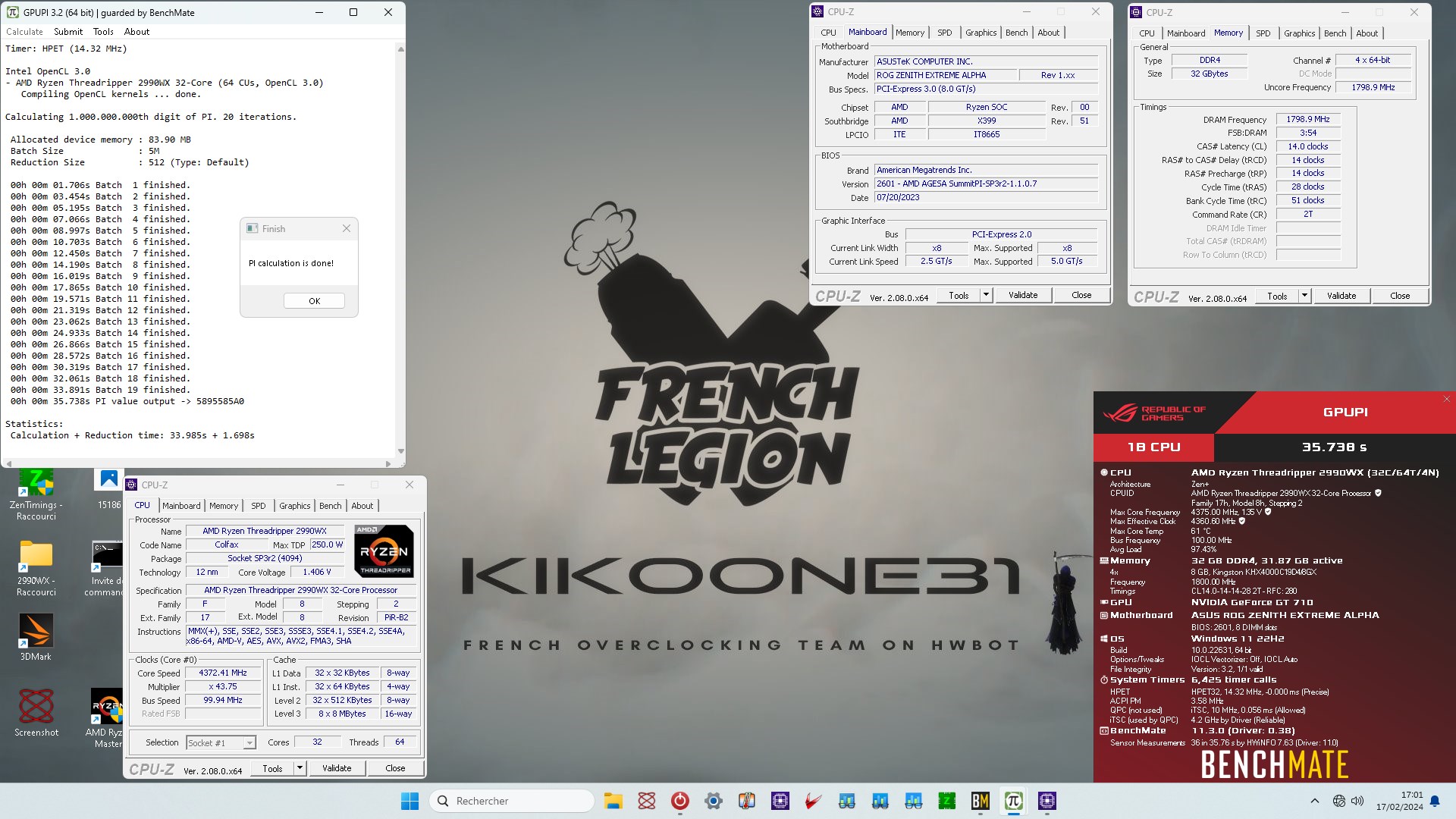Click the thermometer sensor icon on taskbar
The image size is (1456, 819).
tap(747, 801)
